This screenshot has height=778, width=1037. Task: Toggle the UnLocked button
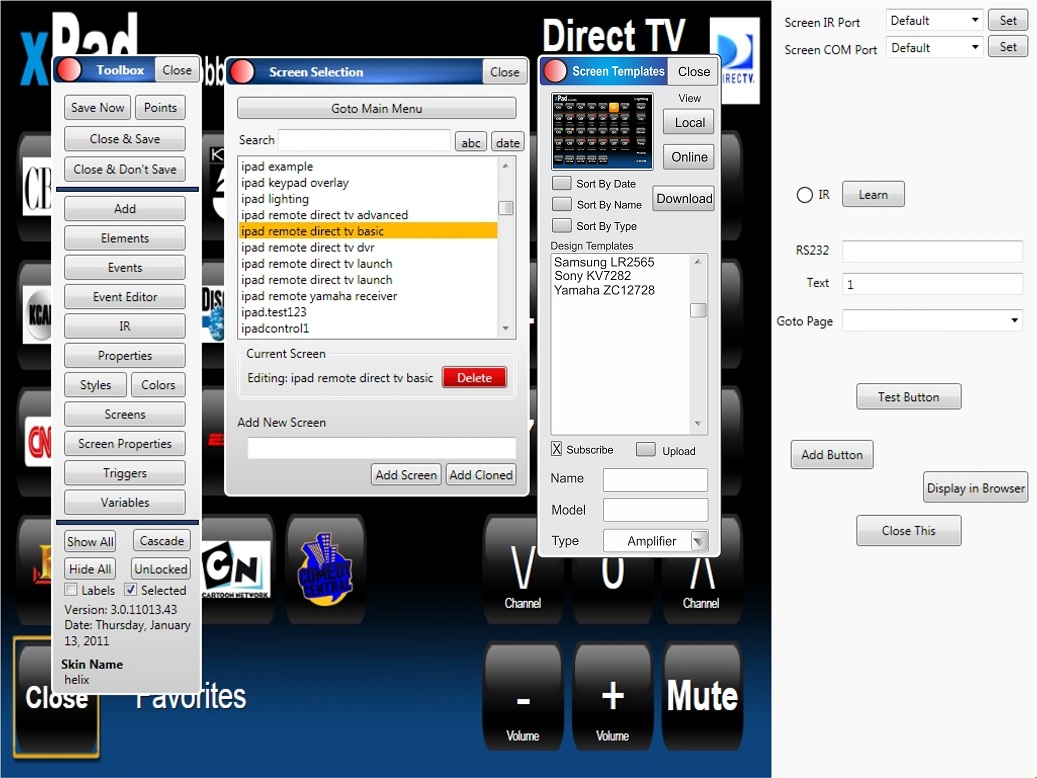(x=160, y=569)
